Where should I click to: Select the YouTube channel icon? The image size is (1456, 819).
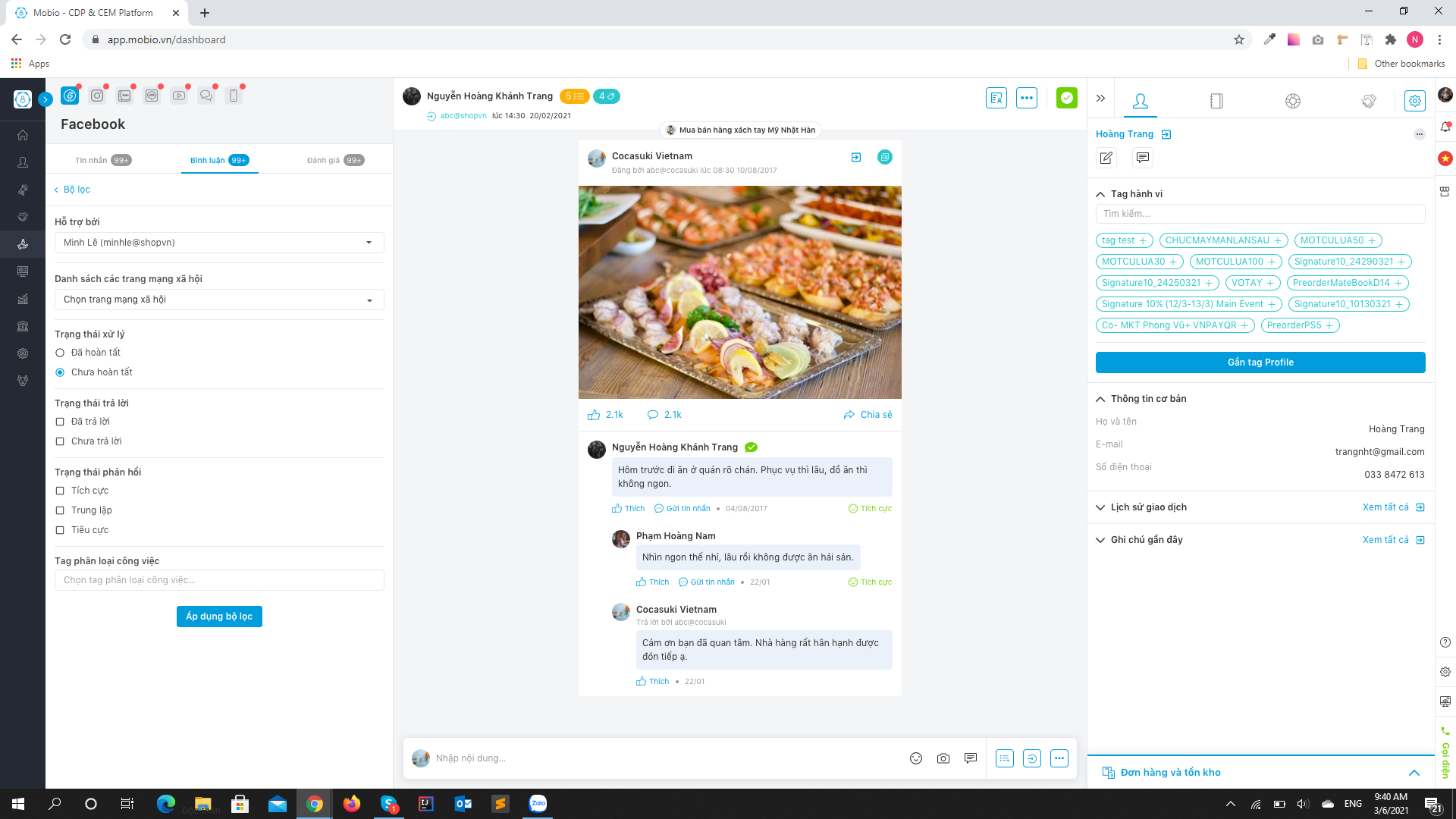[x=179, y=96]
